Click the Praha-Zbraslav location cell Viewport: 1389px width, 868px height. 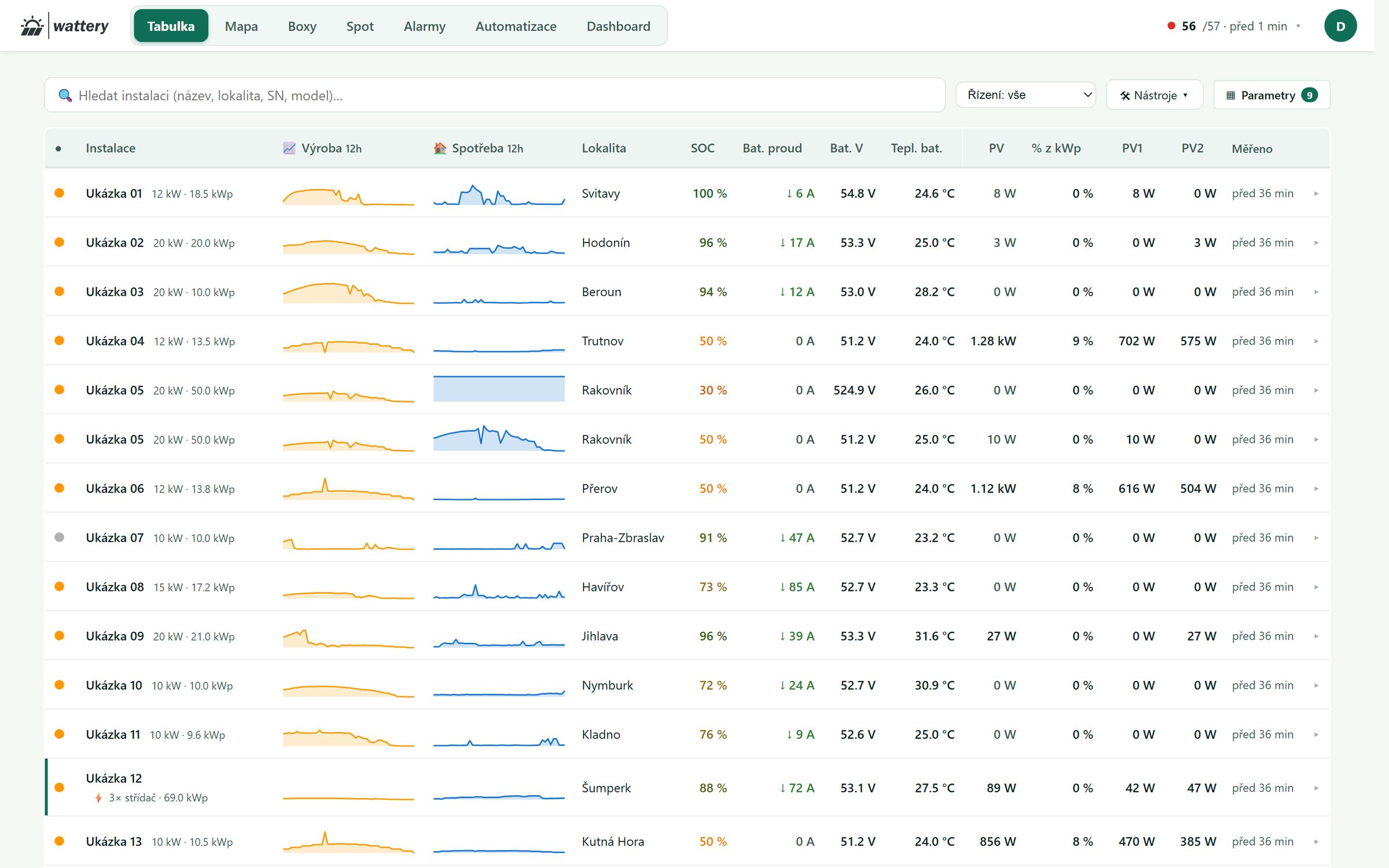coord(623,538)
